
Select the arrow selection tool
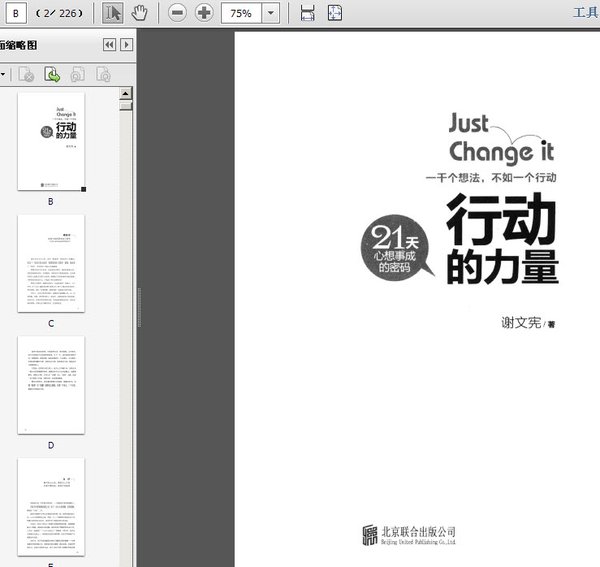click(x=114, y=13)
